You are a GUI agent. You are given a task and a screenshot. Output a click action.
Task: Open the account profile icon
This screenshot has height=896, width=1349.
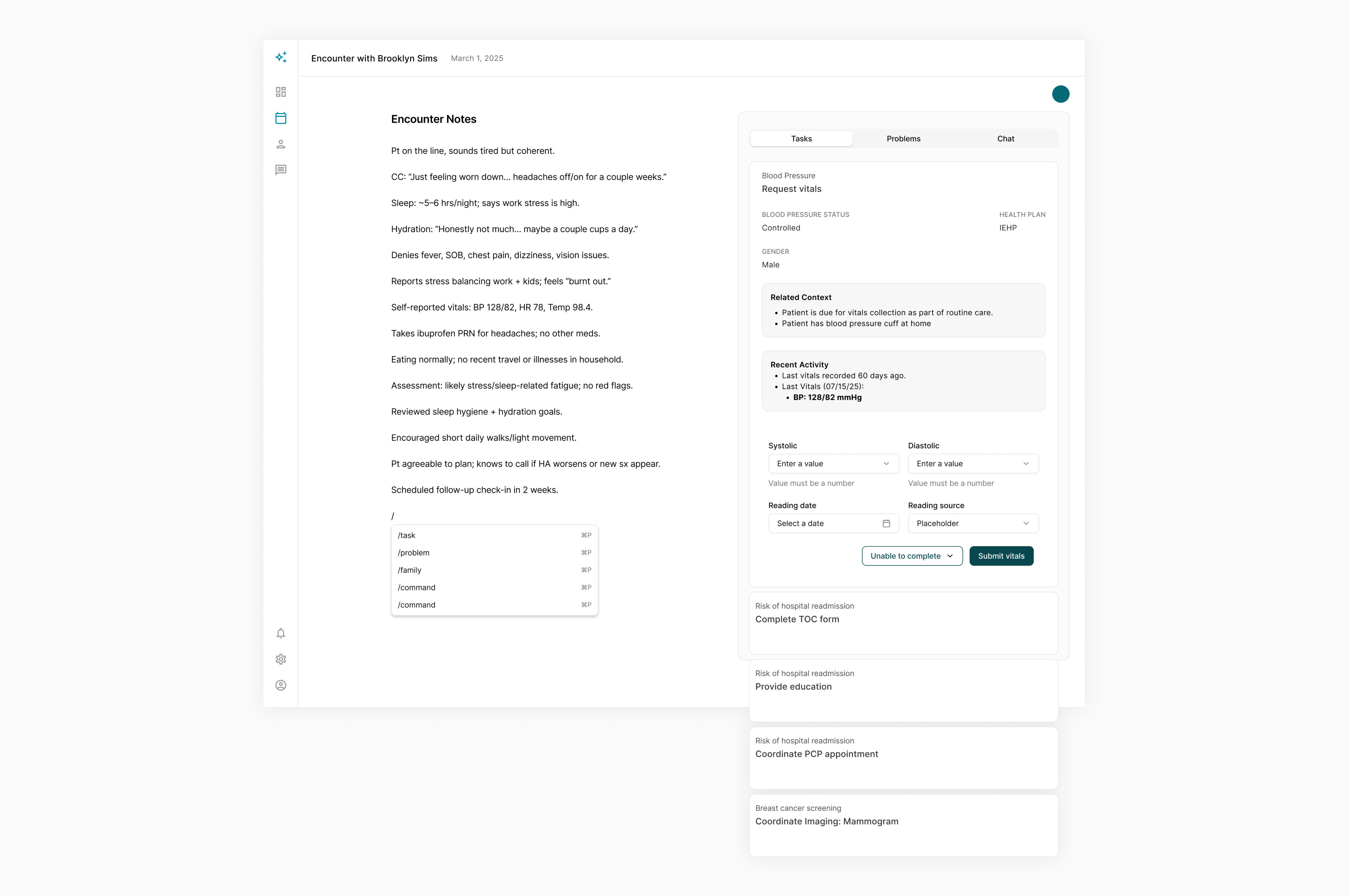(x=281, y=685)
